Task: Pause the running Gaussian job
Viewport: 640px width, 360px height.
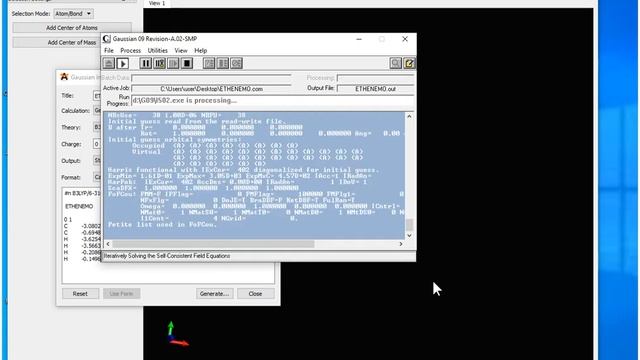Action: [x=146, y=63]
